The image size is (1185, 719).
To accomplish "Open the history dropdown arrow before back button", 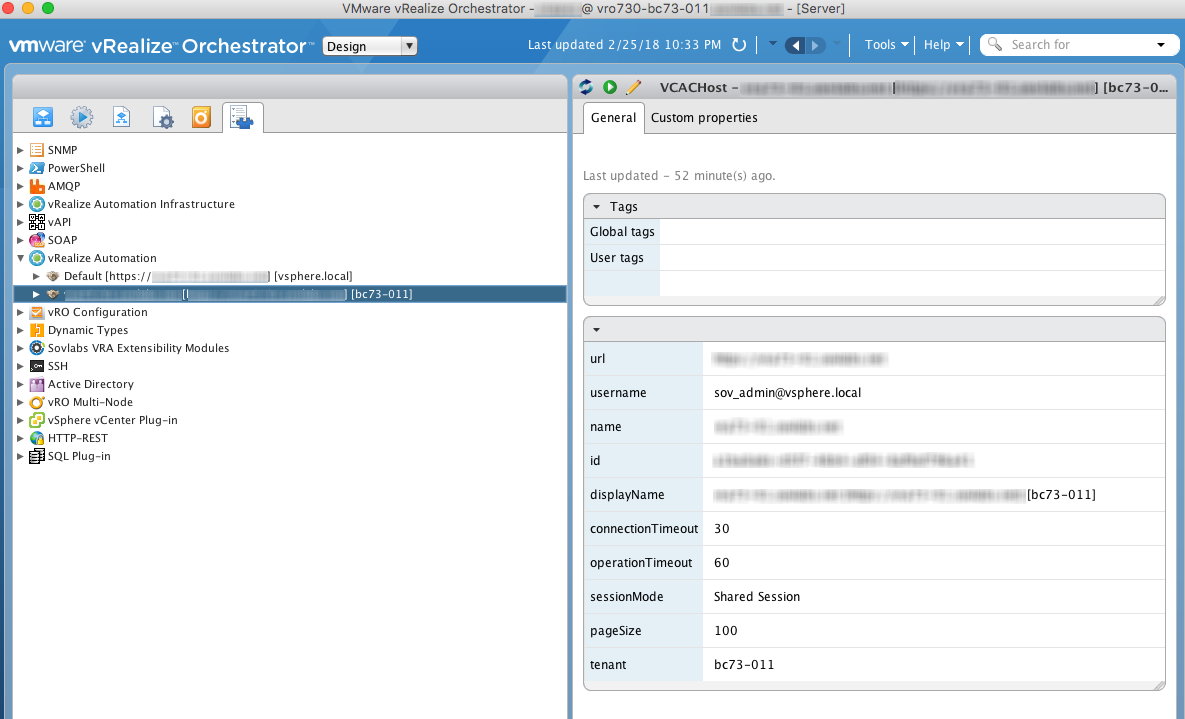I will click(772, 44).
